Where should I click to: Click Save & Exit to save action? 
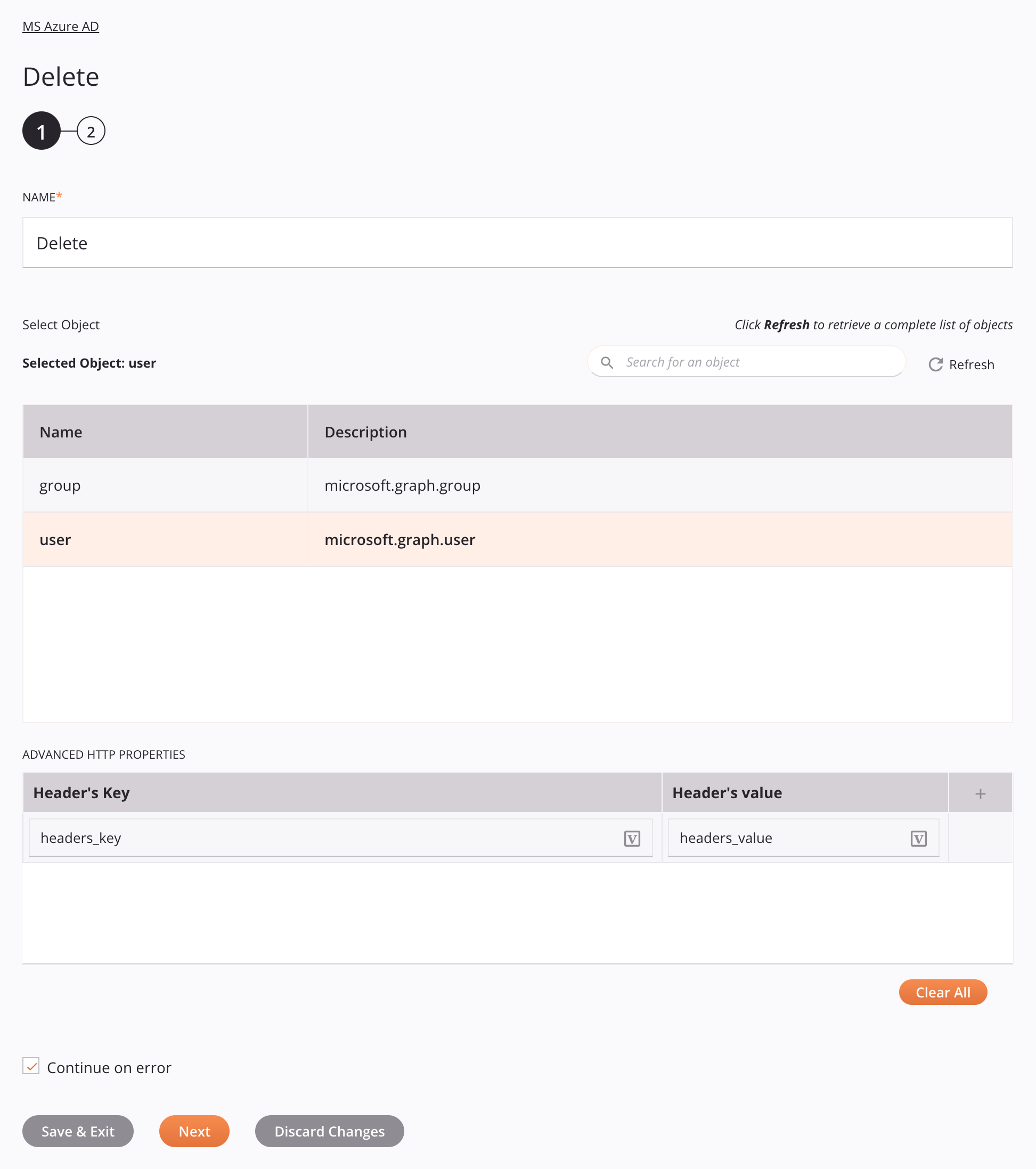coord(78,1131)
